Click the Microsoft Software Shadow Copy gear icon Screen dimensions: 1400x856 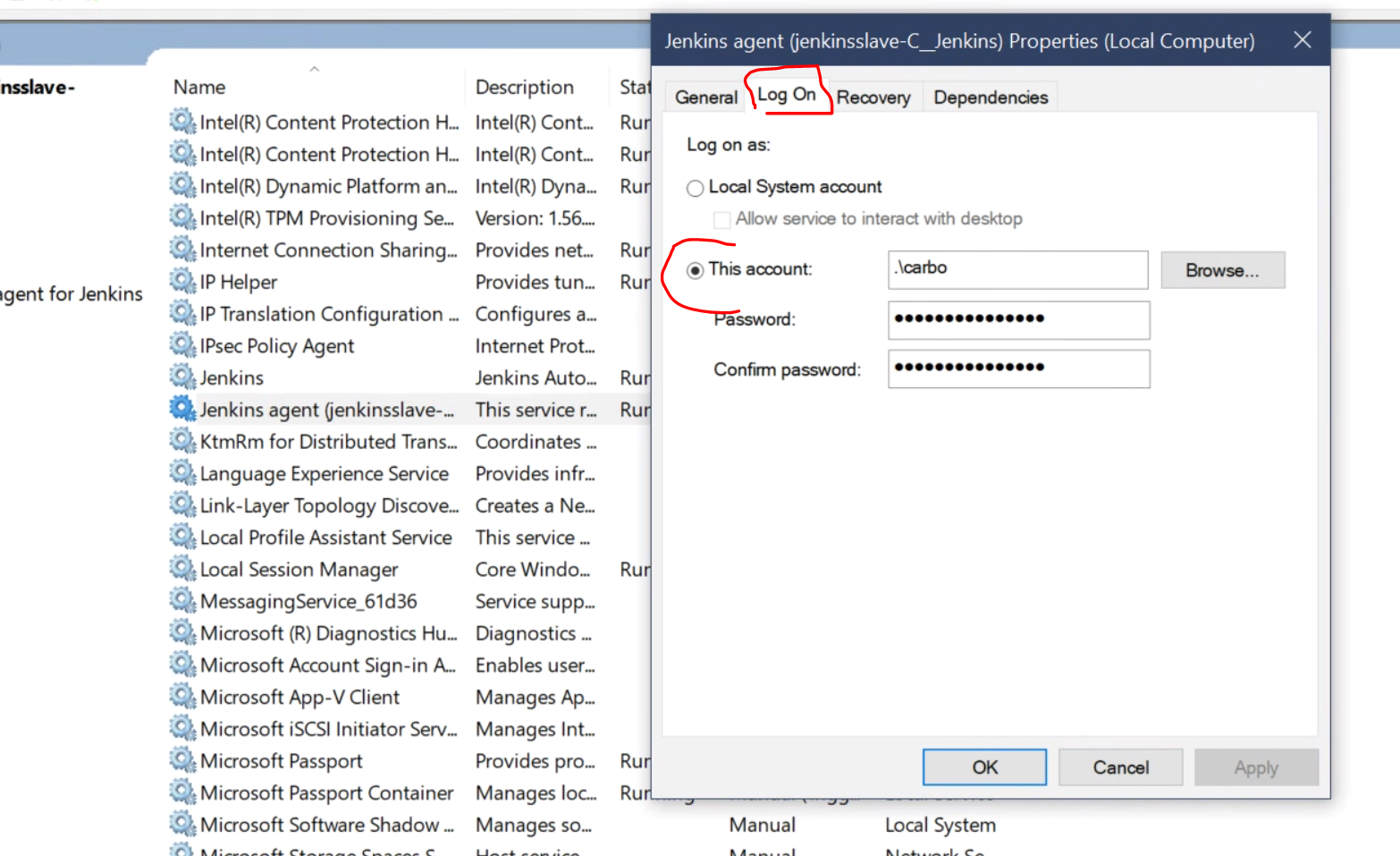click(182, 824)
